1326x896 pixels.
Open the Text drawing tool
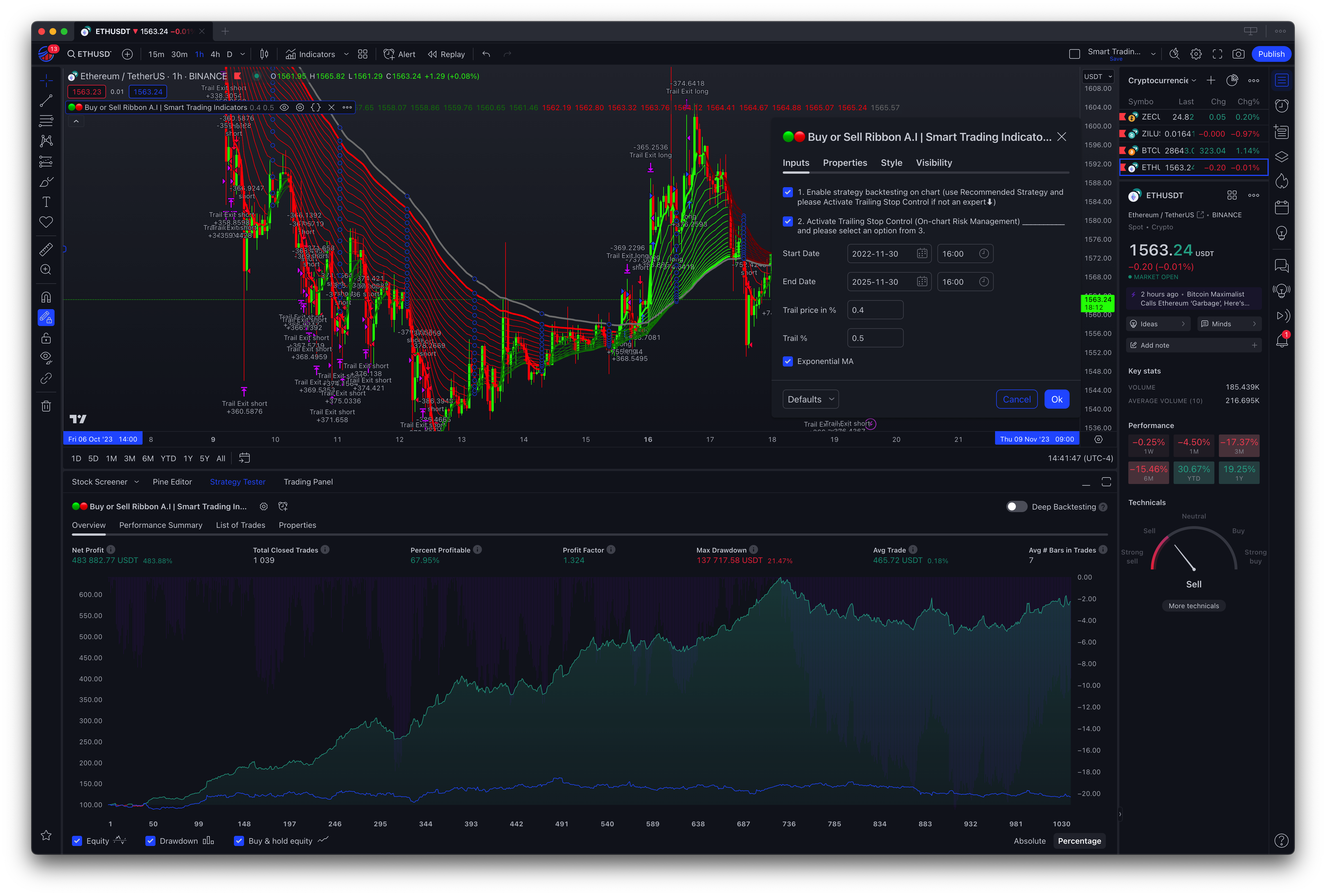click(46, 202)
